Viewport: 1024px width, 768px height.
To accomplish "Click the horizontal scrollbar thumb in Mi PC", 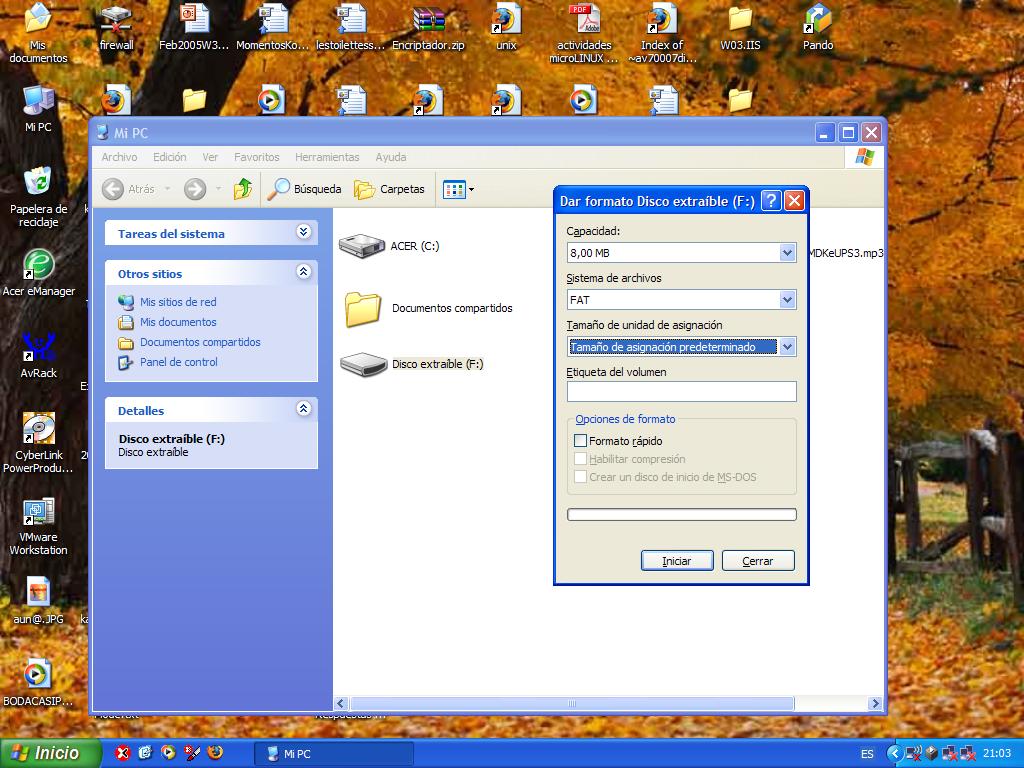I will 572,703.
